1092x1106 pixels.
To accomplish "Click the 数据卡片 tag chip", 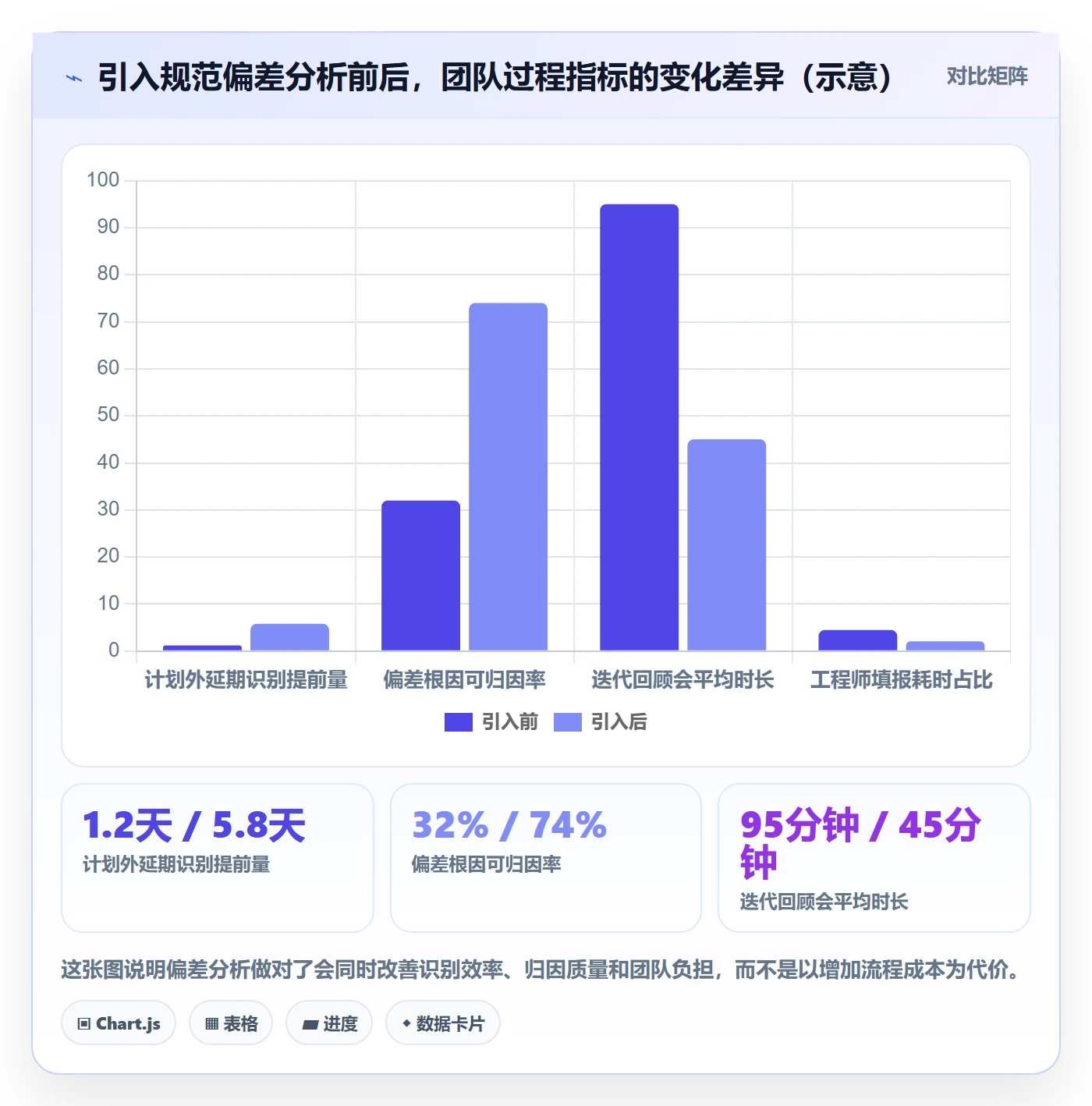I will tap(443, 1023).
